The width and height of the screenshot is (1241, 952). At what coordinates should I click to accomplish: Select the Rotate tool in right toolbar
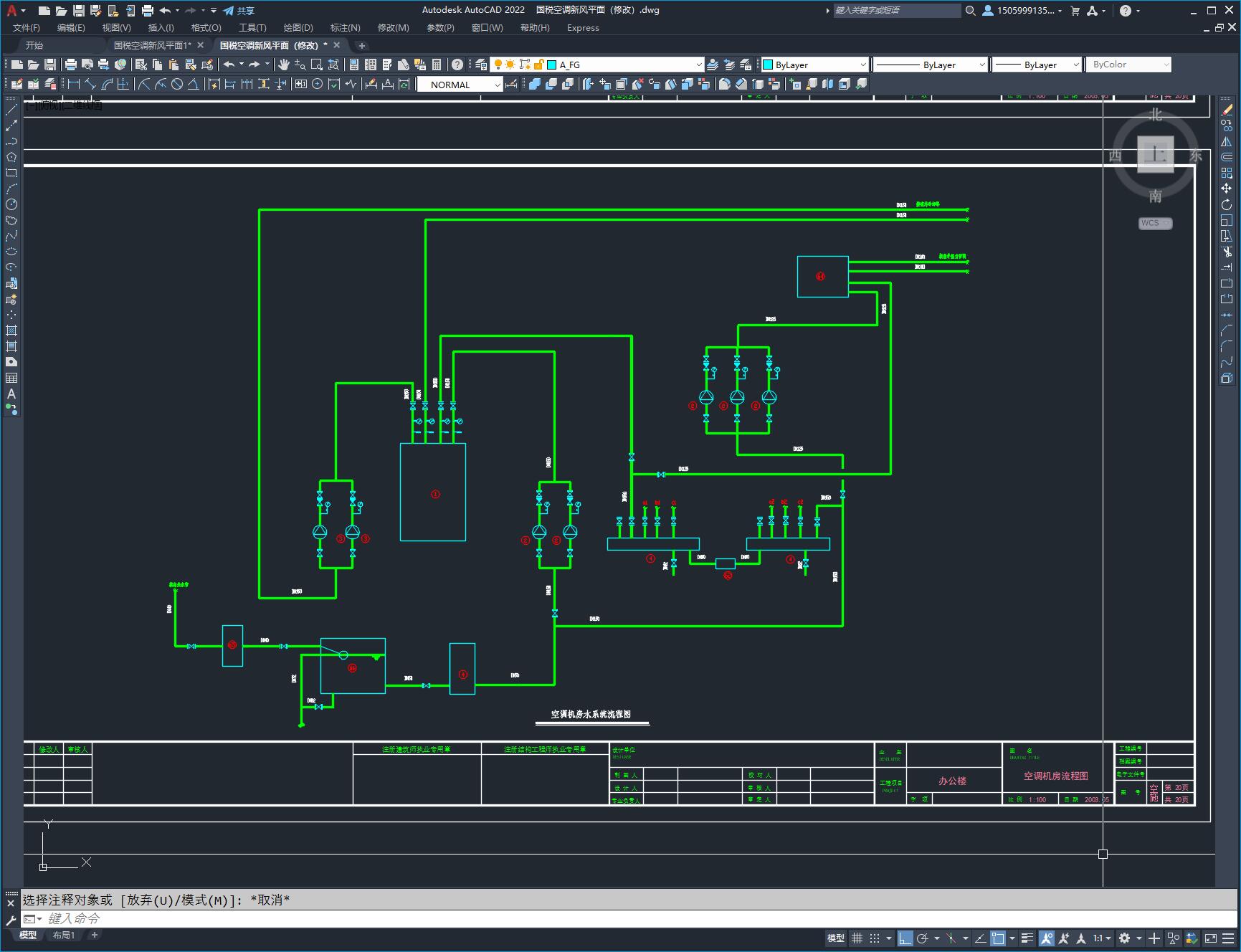(x=1227, y=204)
